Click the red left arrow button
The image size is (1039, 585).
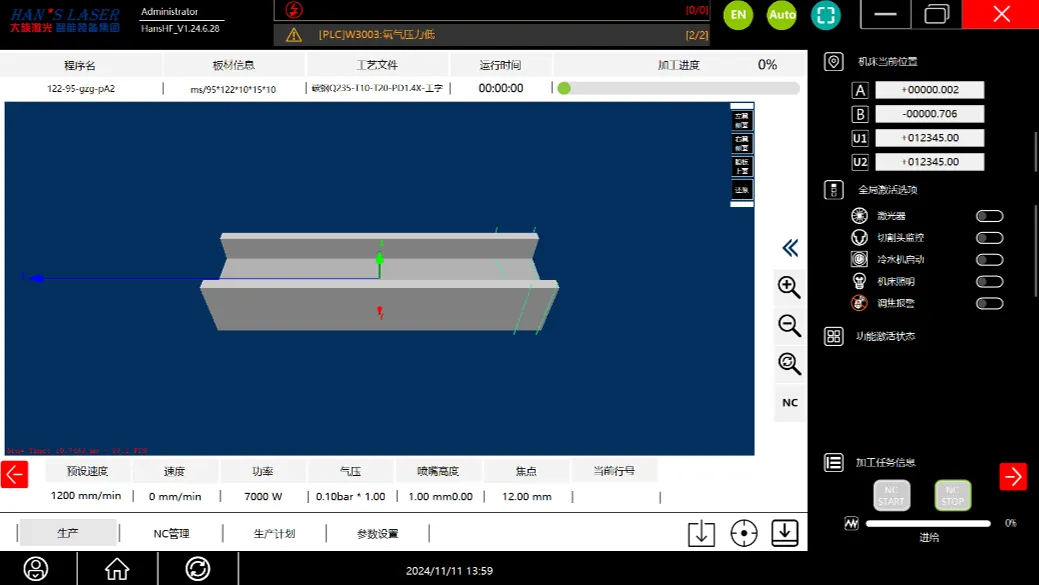tap(15, 474)
